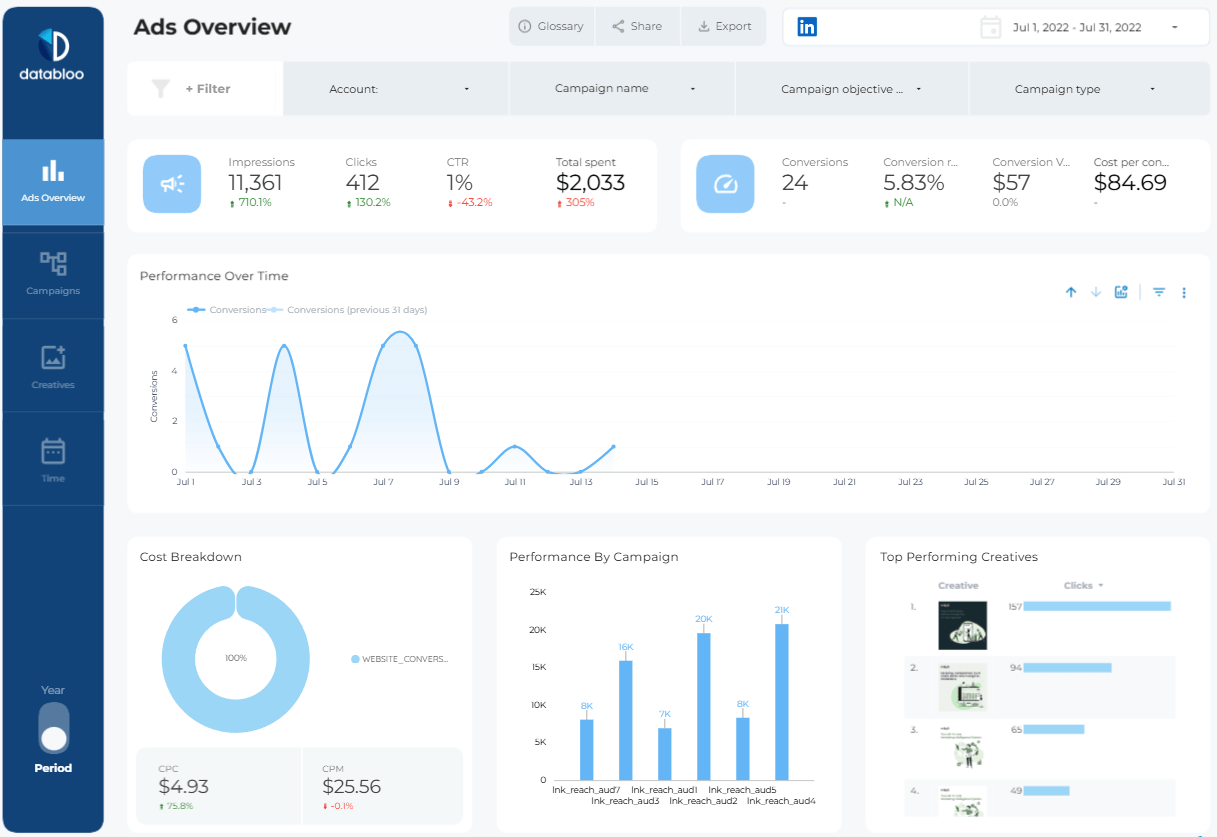Switch to the Creatives sidebar tab
The image size is (1217, 837).
point(53,367)
